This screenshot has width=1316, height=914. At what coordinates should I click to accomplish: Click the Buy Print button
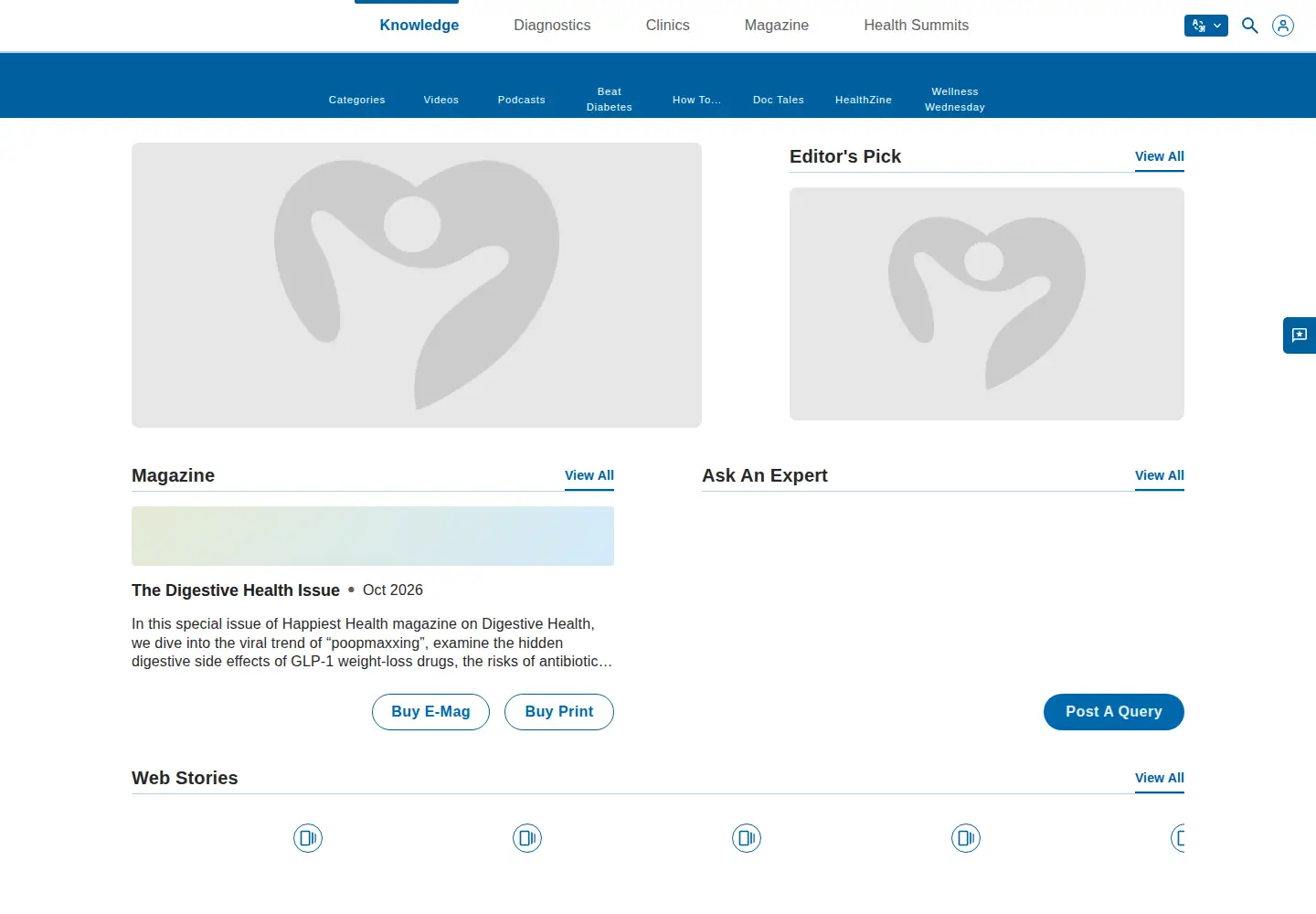point(559,712)
